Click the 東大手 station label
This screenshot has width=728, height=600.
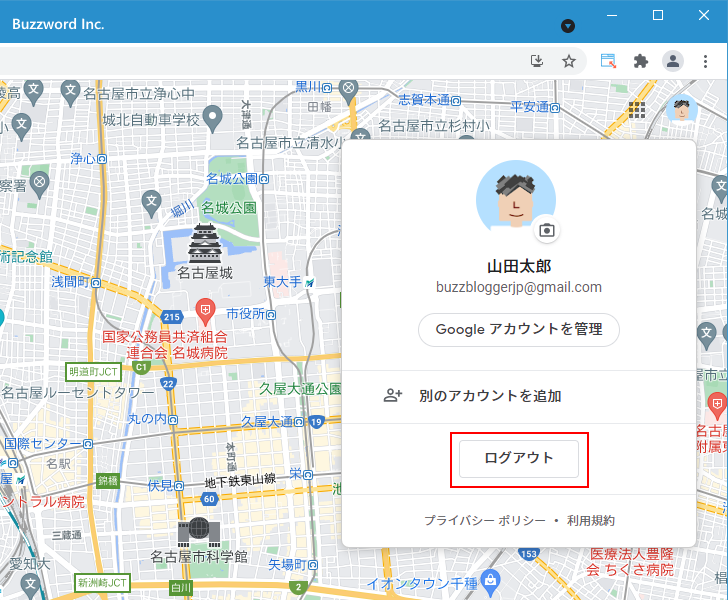coord(289,282)
